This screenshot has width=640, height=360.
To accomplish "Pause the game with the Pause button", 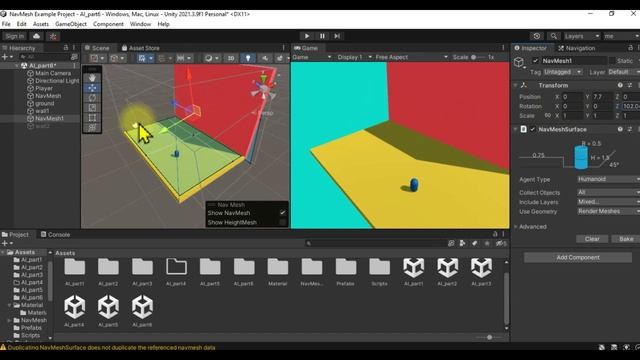I will click(x=322, y=36).
